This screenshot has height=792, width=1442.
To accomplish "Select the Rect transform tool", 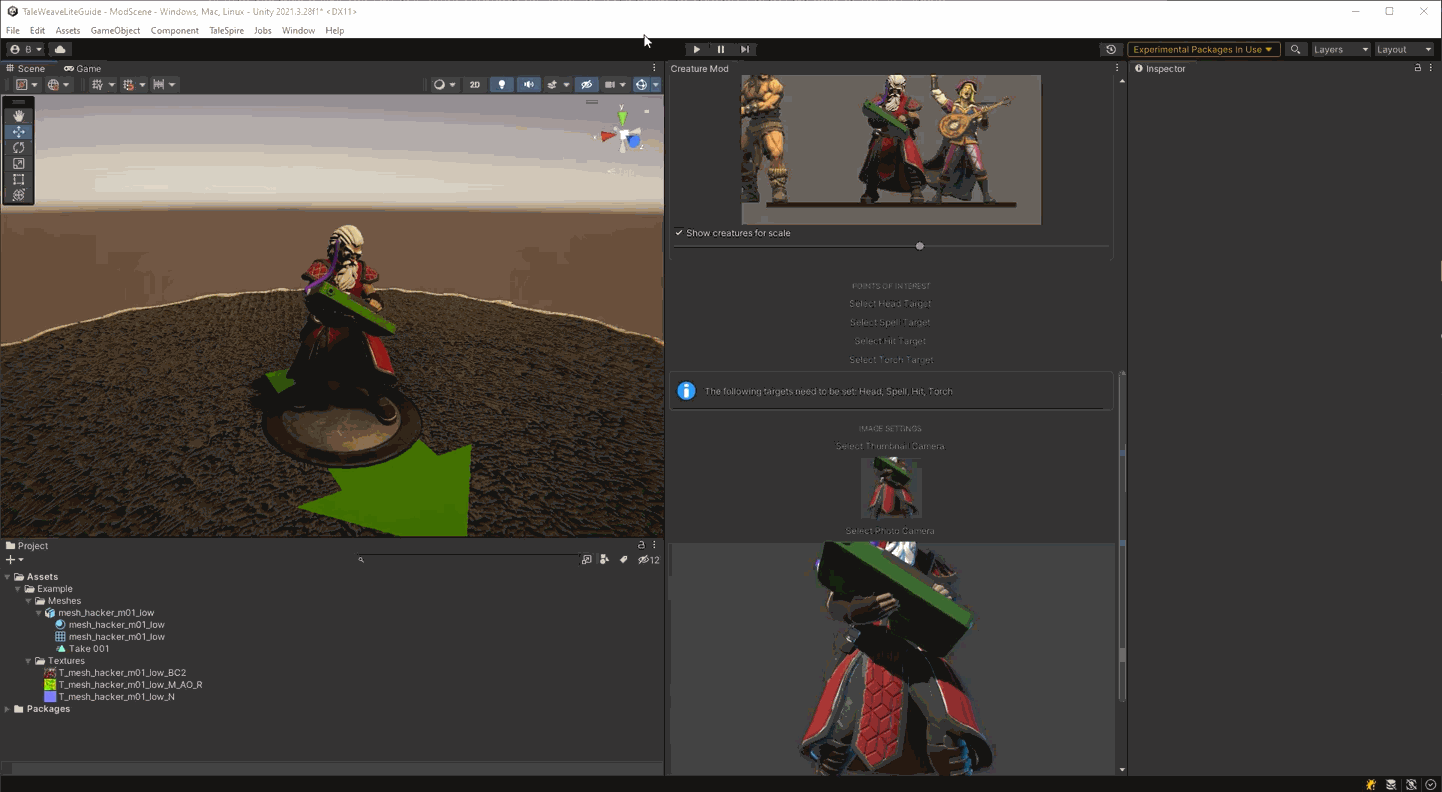I will tap(18, 180).
